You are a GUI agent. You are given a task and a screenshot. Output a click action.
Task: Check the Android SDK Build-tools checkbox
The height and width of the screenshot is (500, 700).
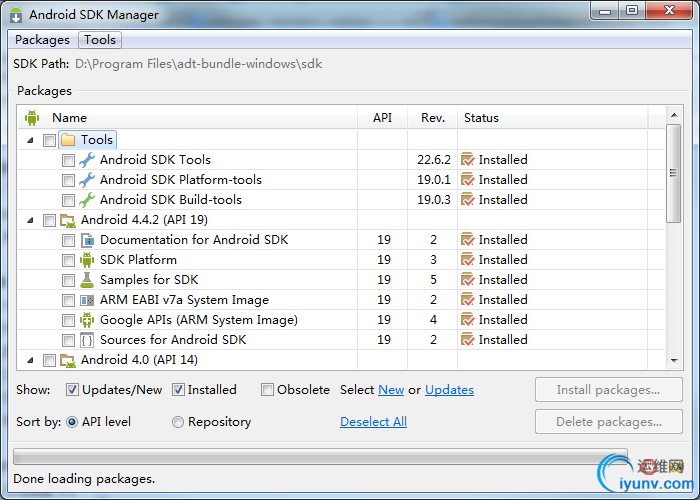point(68,200)
